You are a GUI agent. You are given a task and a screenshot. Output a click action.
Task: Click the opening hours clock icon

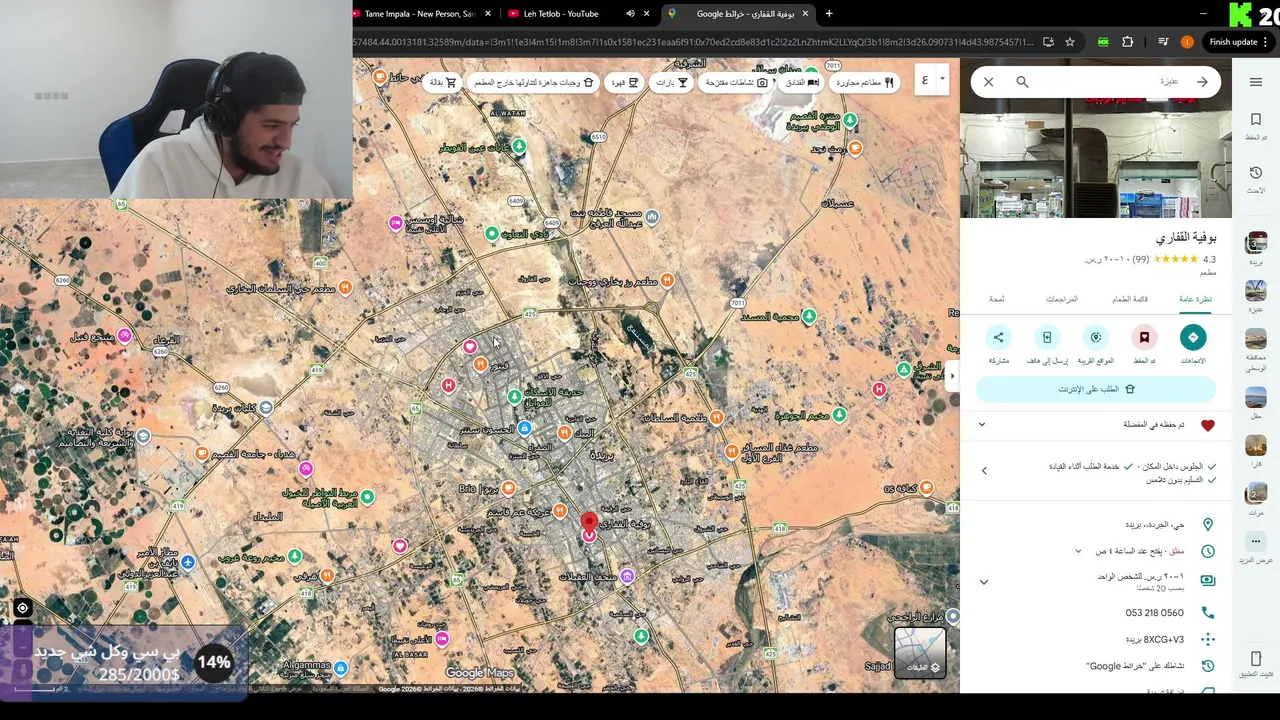(1208, 551)
